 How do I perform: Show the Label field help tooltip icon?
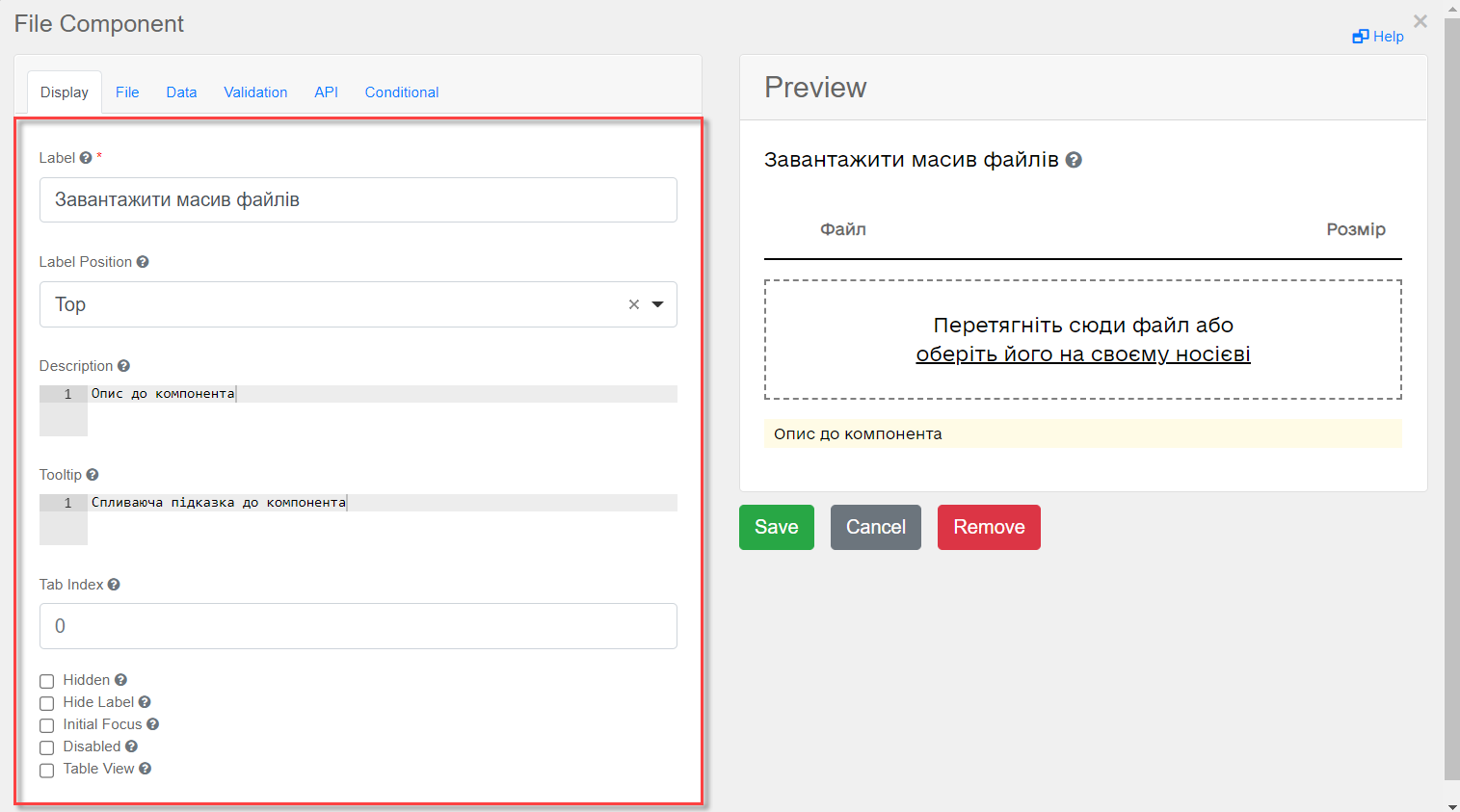pos(86,158)
